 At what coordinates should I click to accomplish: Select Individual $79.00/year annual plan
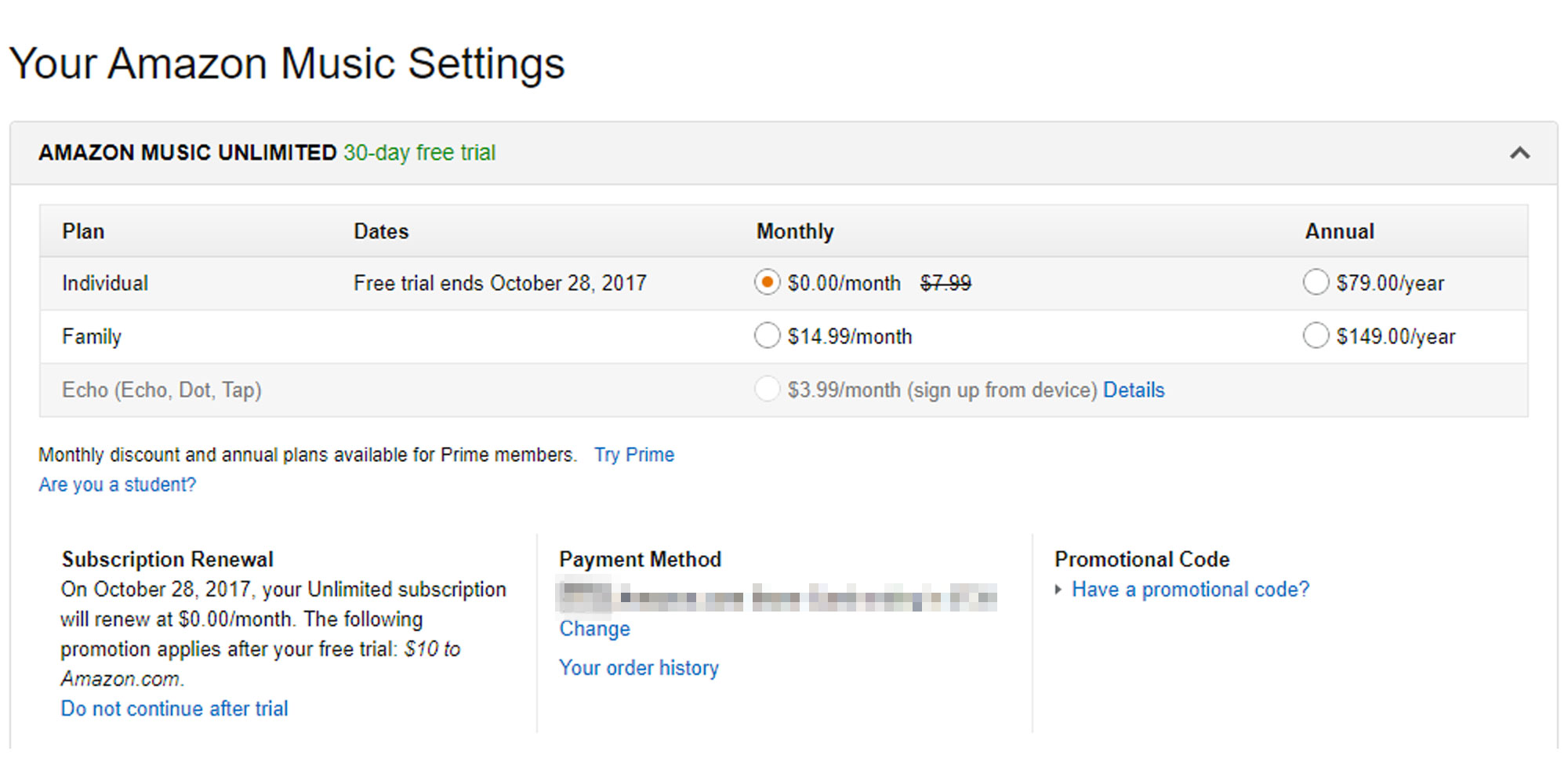point(1316,282)
